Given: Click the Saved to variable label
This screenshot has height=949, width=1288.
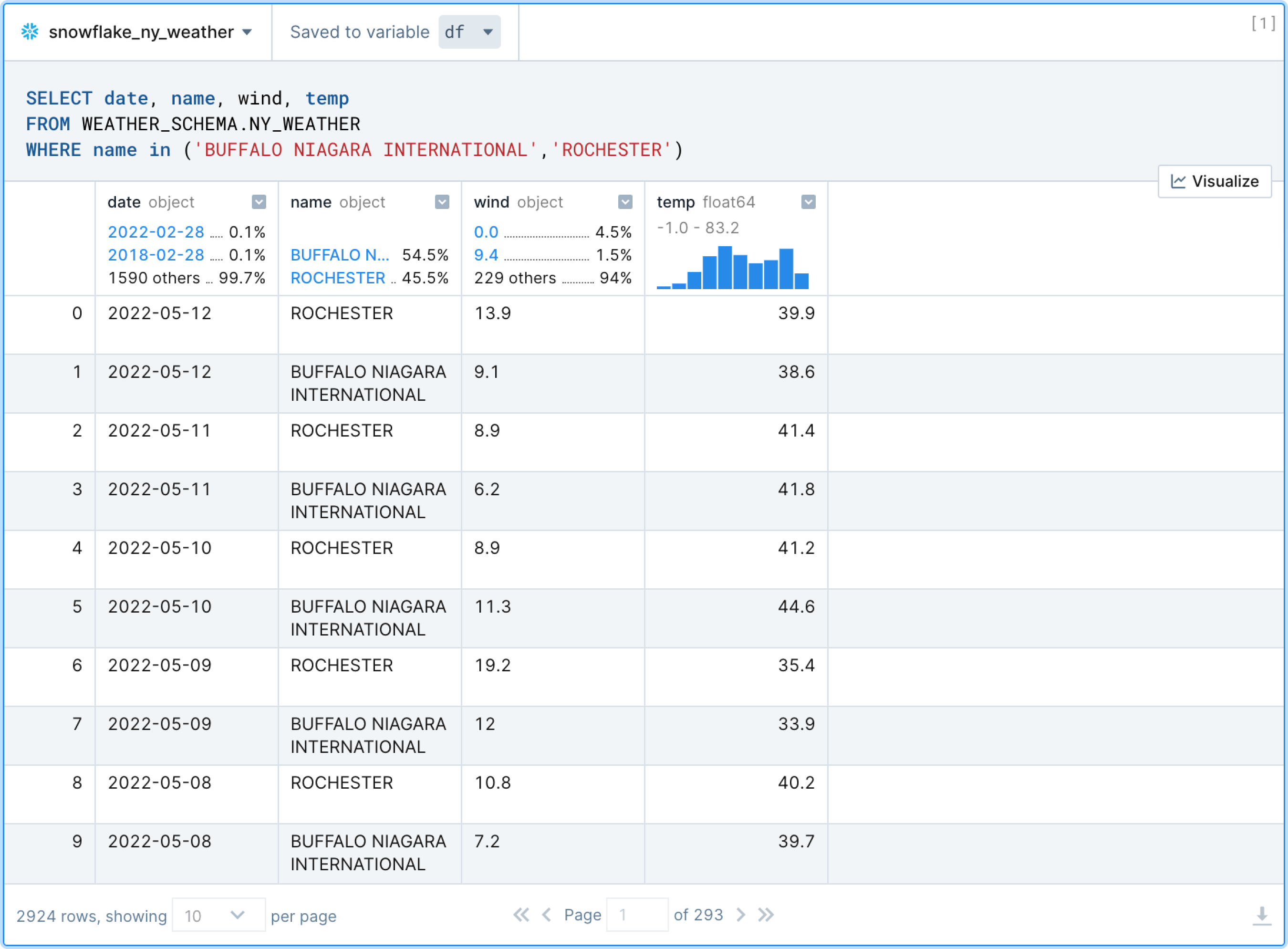Looking at the screenshot, I should (x=360, y=31).
